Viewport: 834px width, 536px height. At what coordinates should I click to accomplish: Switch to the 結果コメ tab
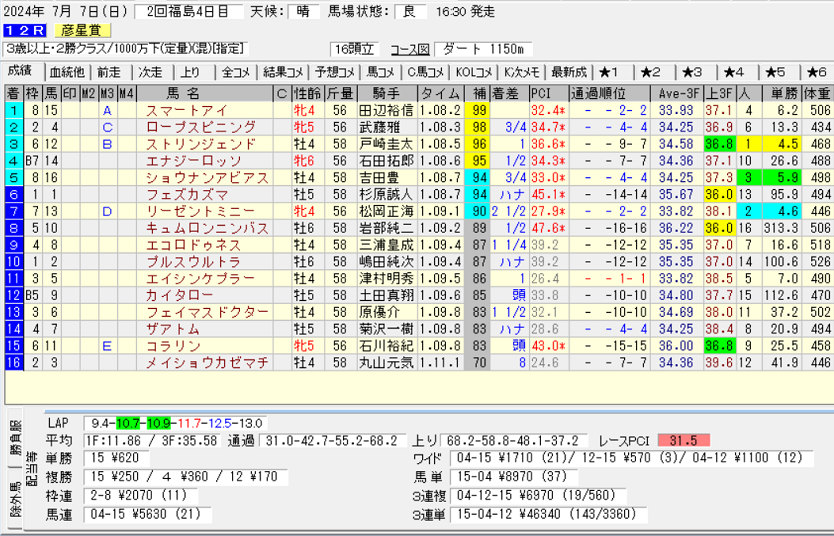tap(283, 72)
